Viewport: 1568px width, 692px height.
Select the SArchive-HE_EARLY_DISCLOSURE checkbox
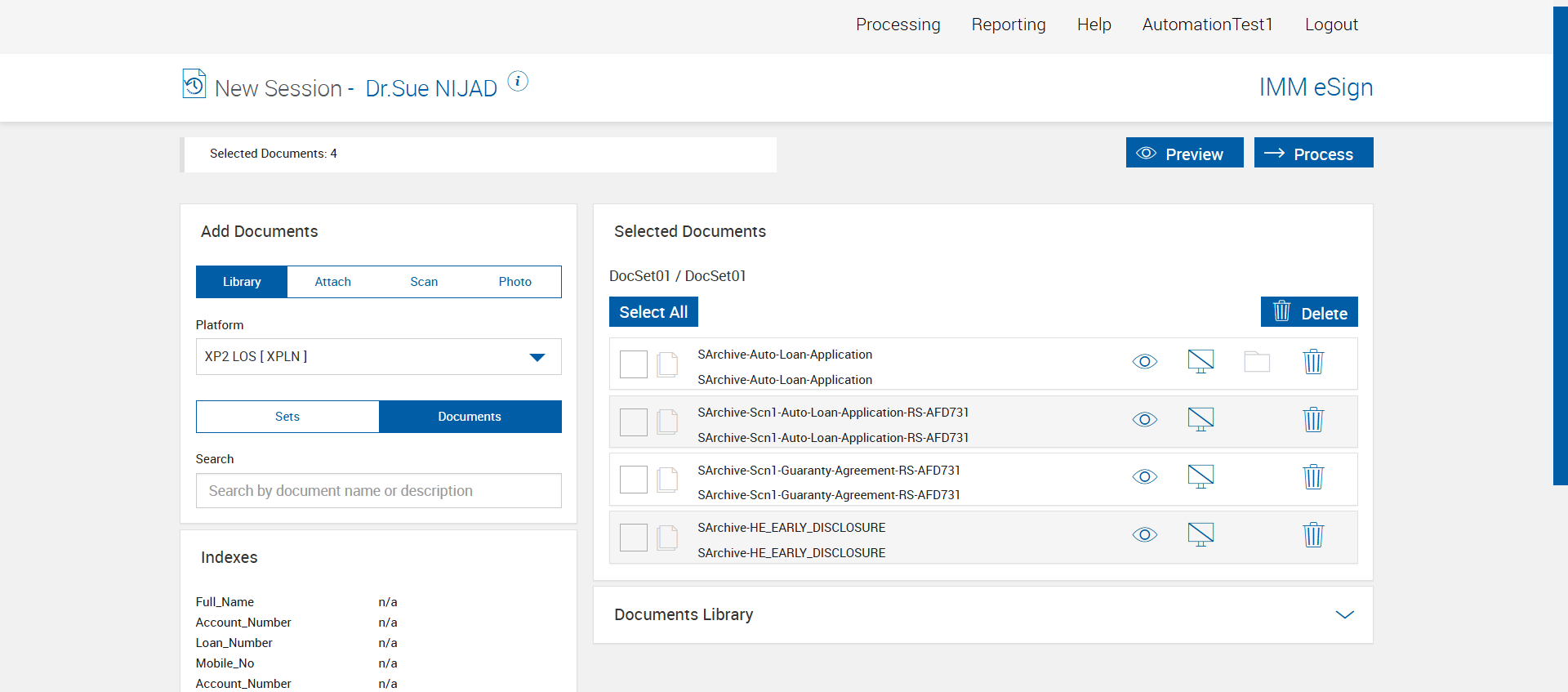click(633, 538)
